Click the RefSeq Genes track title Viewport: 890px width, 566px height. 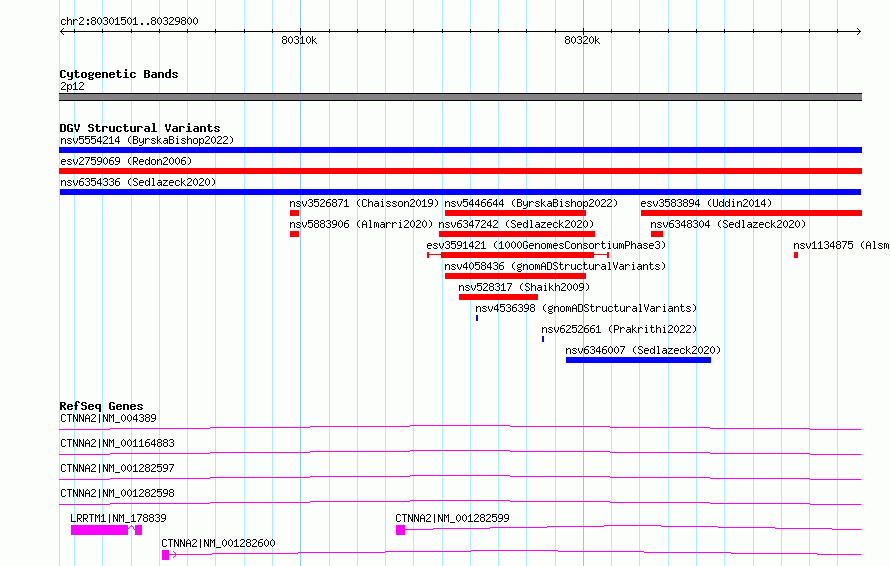pos(101,406)
